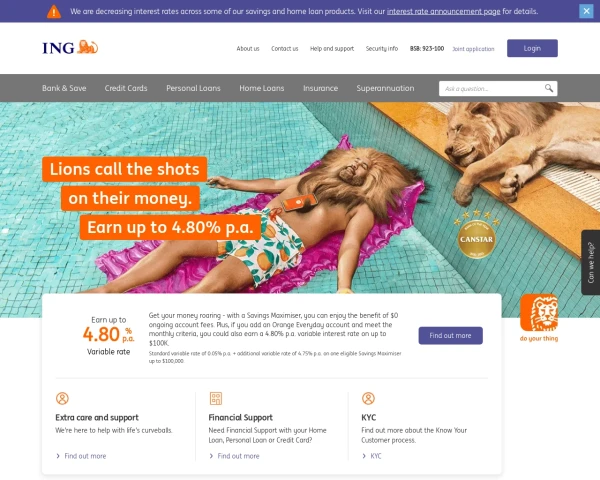Open the Bank & Save menu
The width and height of the screenshot is (600, 480).
coord(64,88)
